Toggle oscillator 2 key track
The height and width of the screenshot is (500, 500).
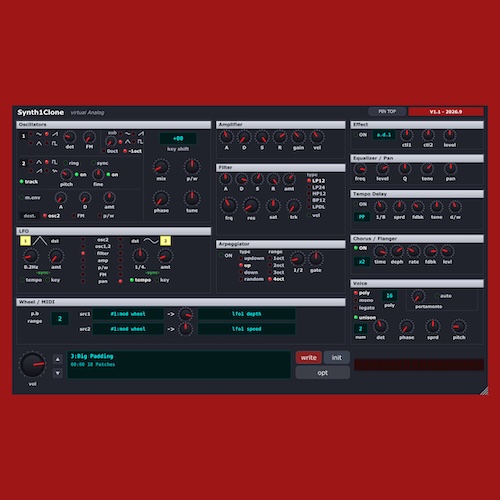tap(29, 182)
